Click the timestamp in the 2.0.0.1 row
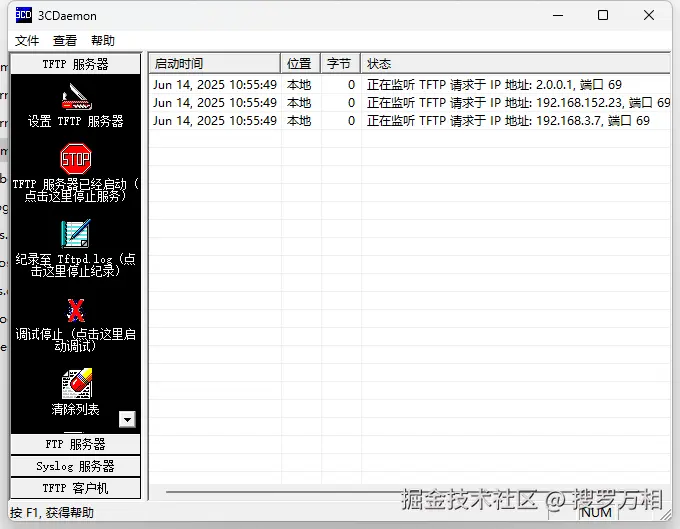This screenshot has width=680, height=529. coord(215,85)
